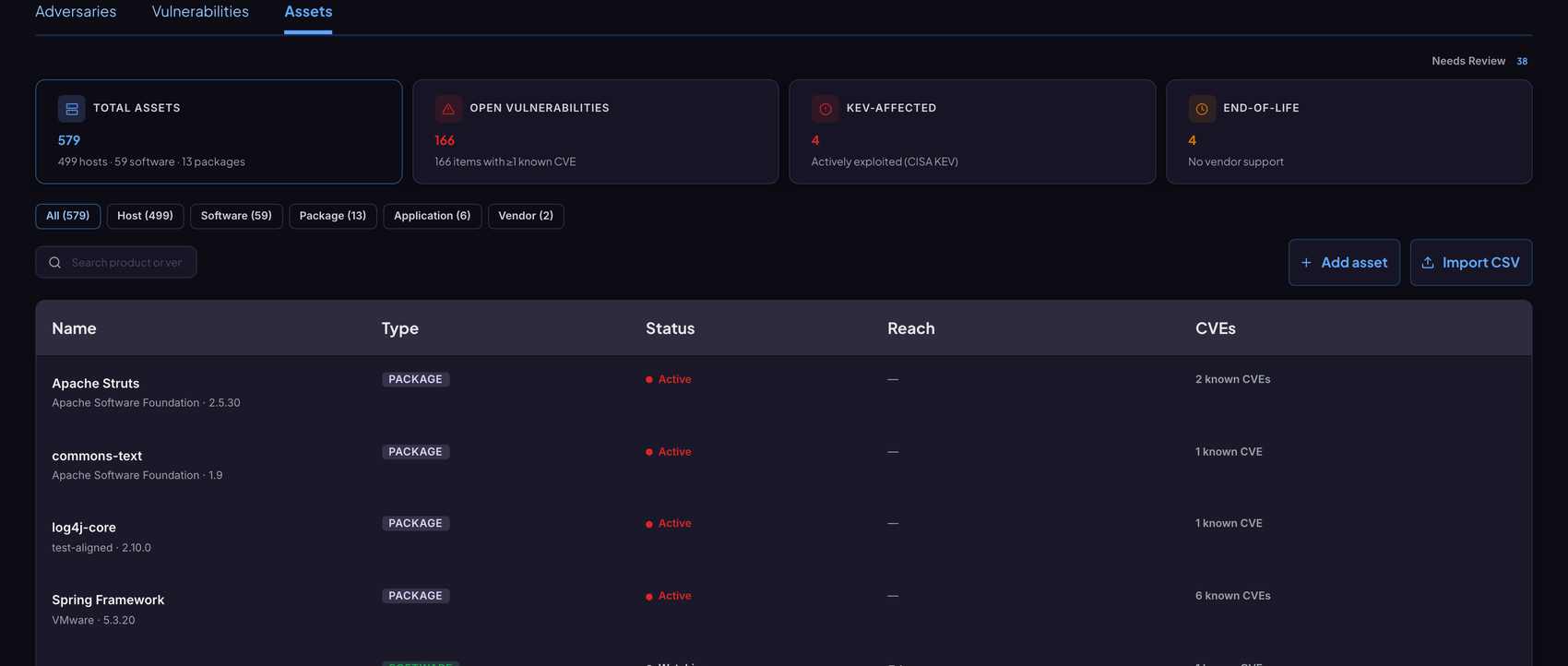Click Active status text of Apache Struts

(675, 379)
